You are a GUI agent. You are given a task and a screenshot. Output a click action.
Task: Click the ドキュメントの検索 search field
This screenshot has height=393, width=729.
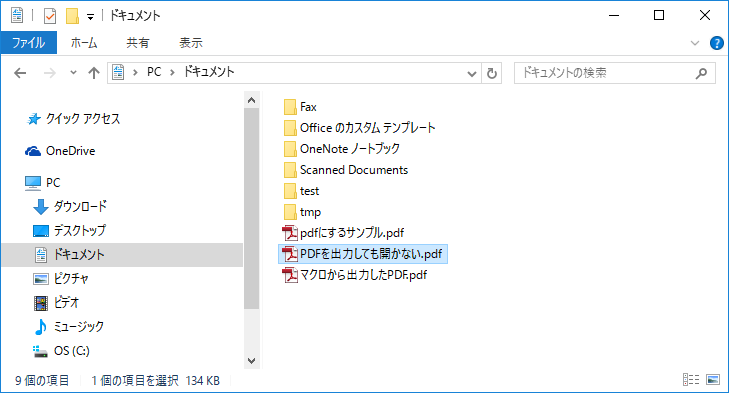[615, 73]
